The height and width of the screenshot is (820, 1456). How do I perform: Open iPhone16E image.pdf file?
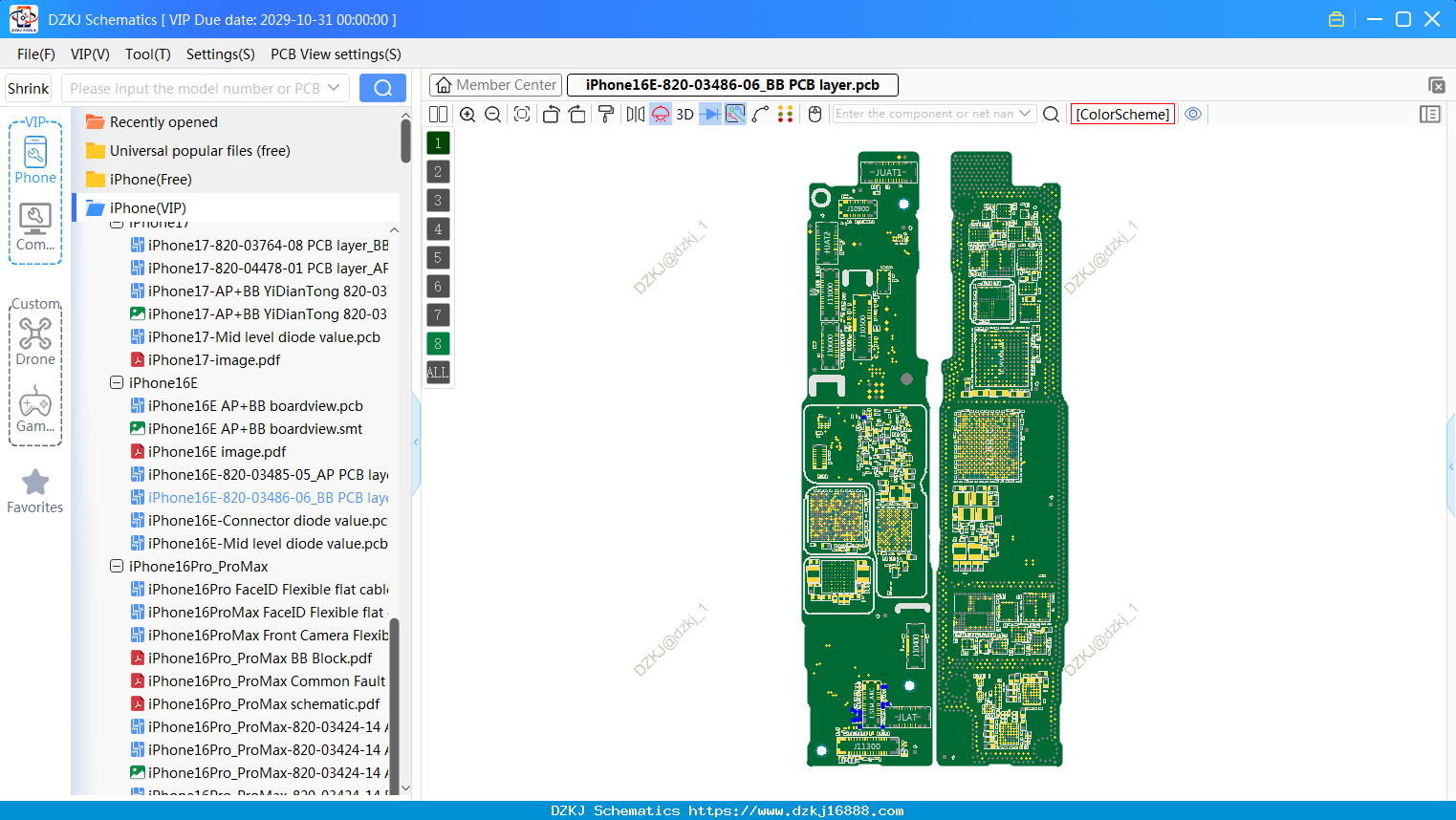[x=217, y=451]
